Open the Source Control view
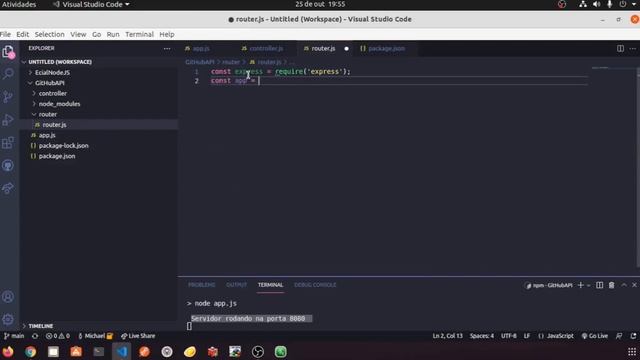This screenshot has height=360, width=640. pos(8,97)
